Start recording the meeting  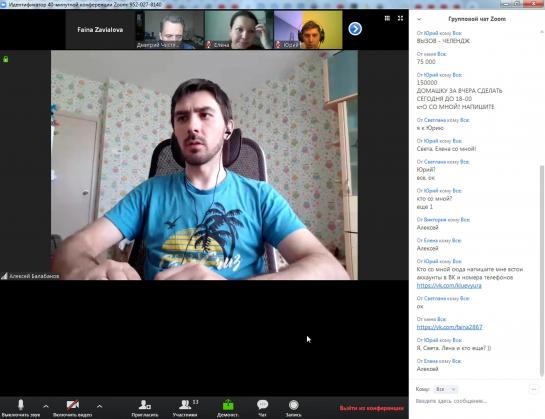pyautogui.click(x=294, y=408)
